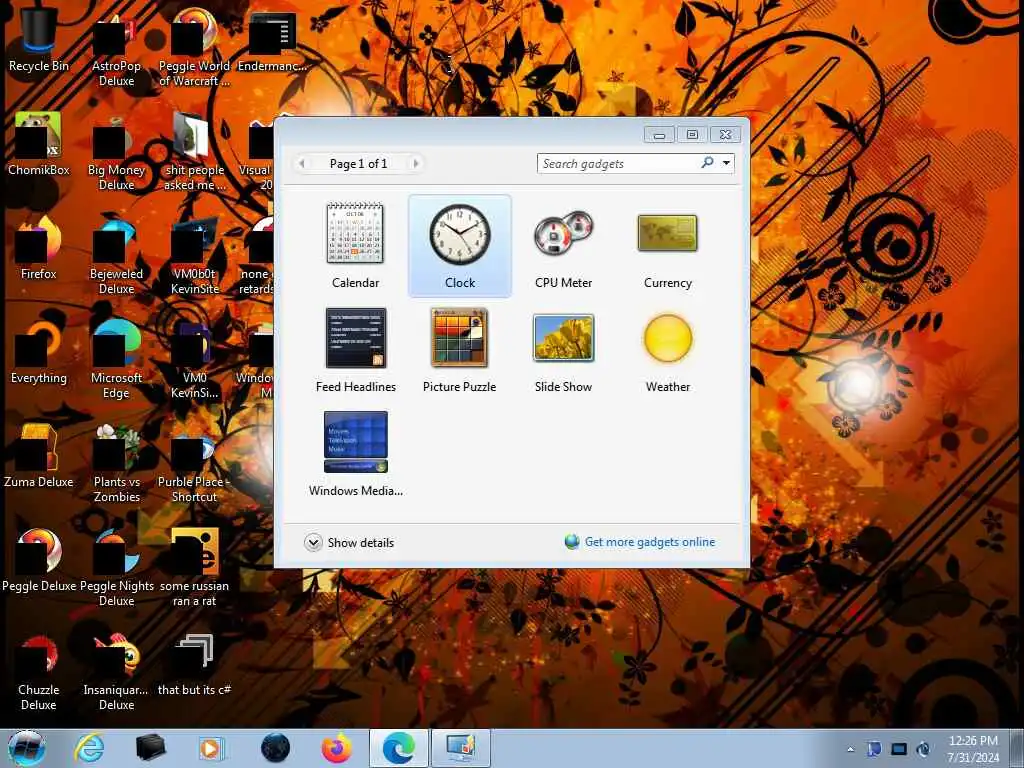Viewport: 1024px width, 768px height.
Task: Select Everything desktop shortcut
Action: [x=39, y=353]
